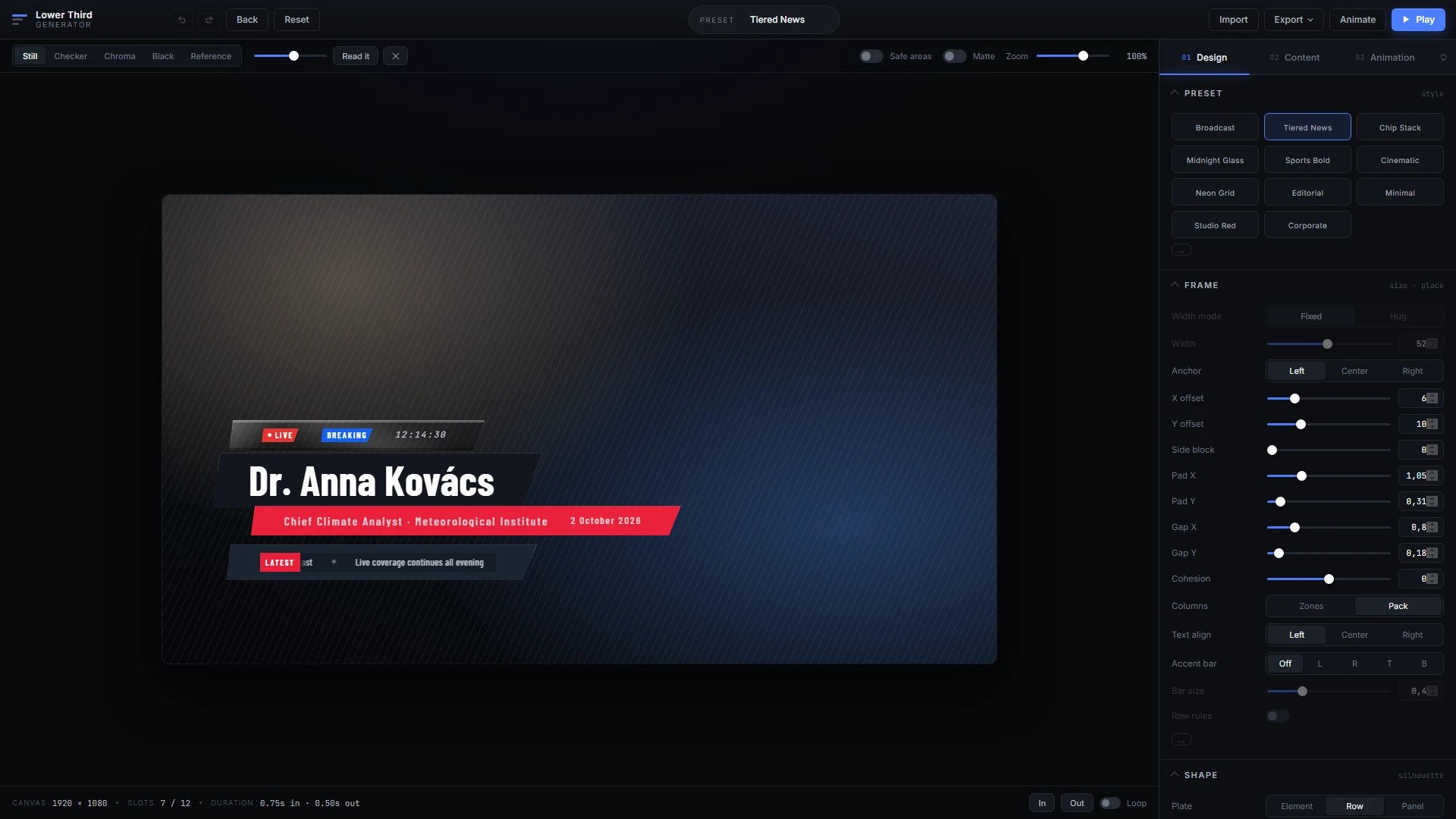Image resolution: width=1456 pixels, height=819 pixels.
Task: Click the X offset value field
Action: point(1420,398)
